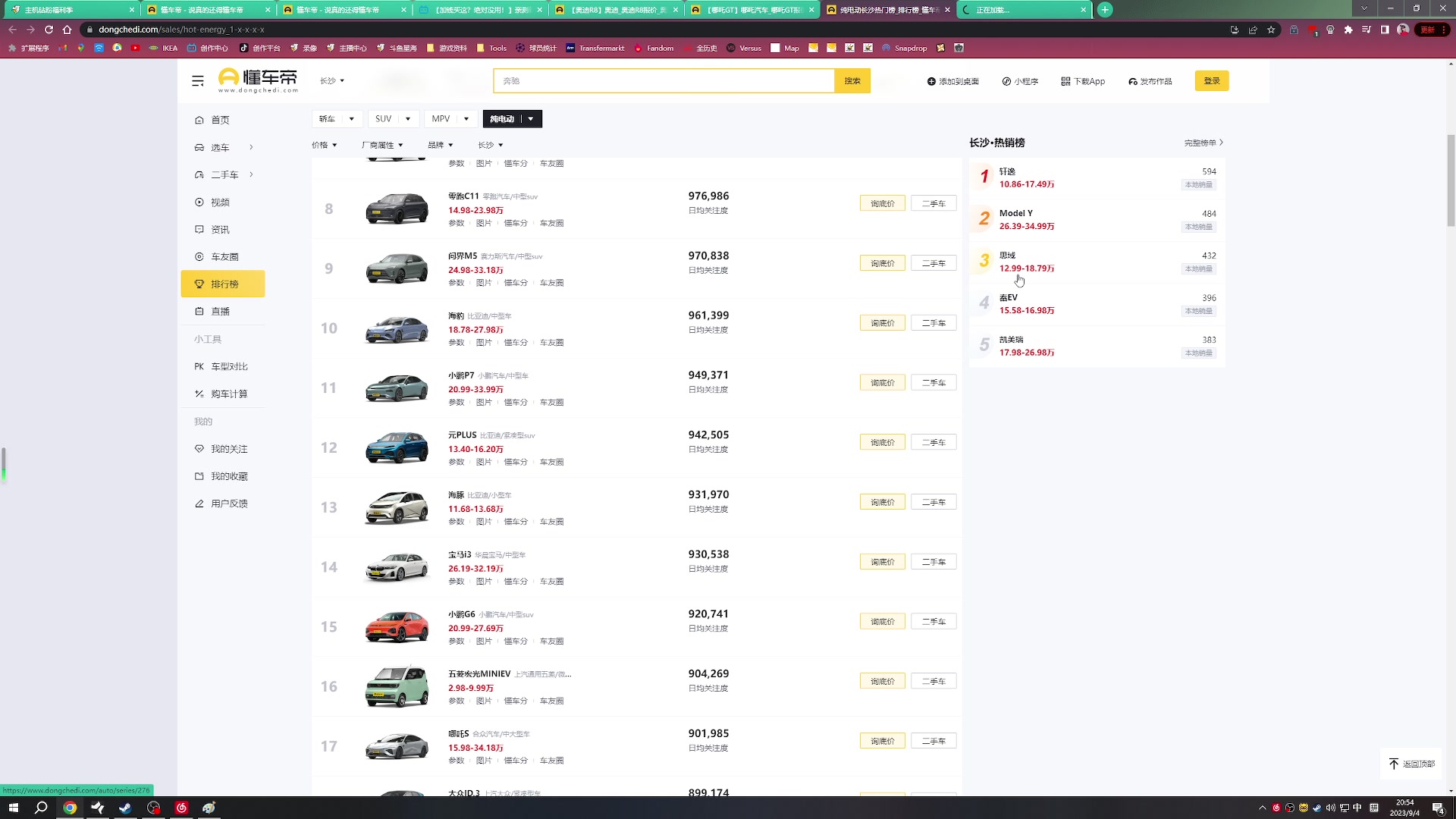Click 登录 login button
This screenshot has height=819, width=1456.
(x=1211, y=81)
